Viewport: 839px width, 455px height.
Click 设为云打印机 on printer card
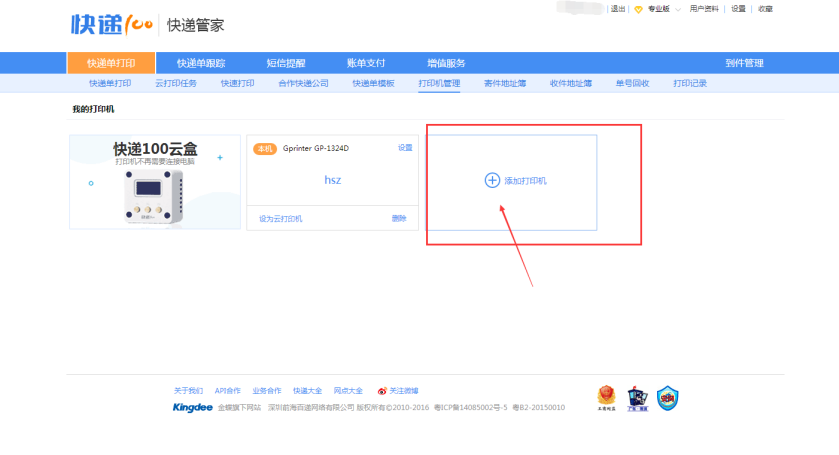point(280,218)
